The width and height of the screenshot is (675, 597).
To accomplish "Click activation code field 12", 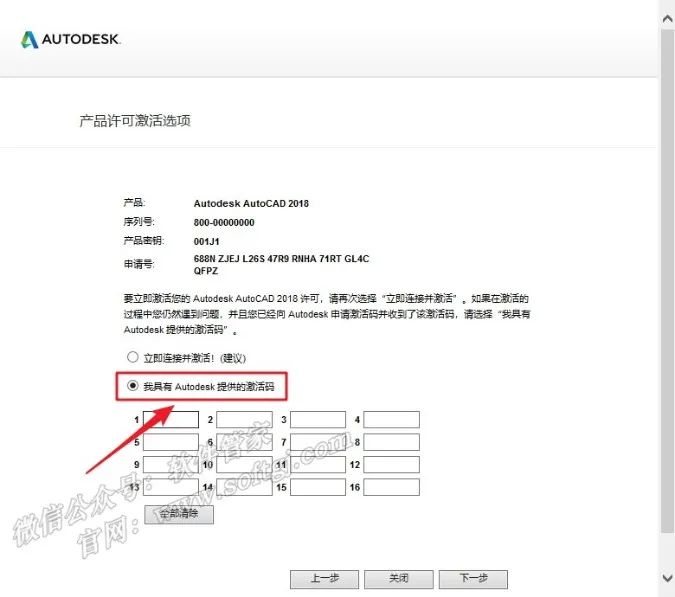I will click(x=391, y=465).
